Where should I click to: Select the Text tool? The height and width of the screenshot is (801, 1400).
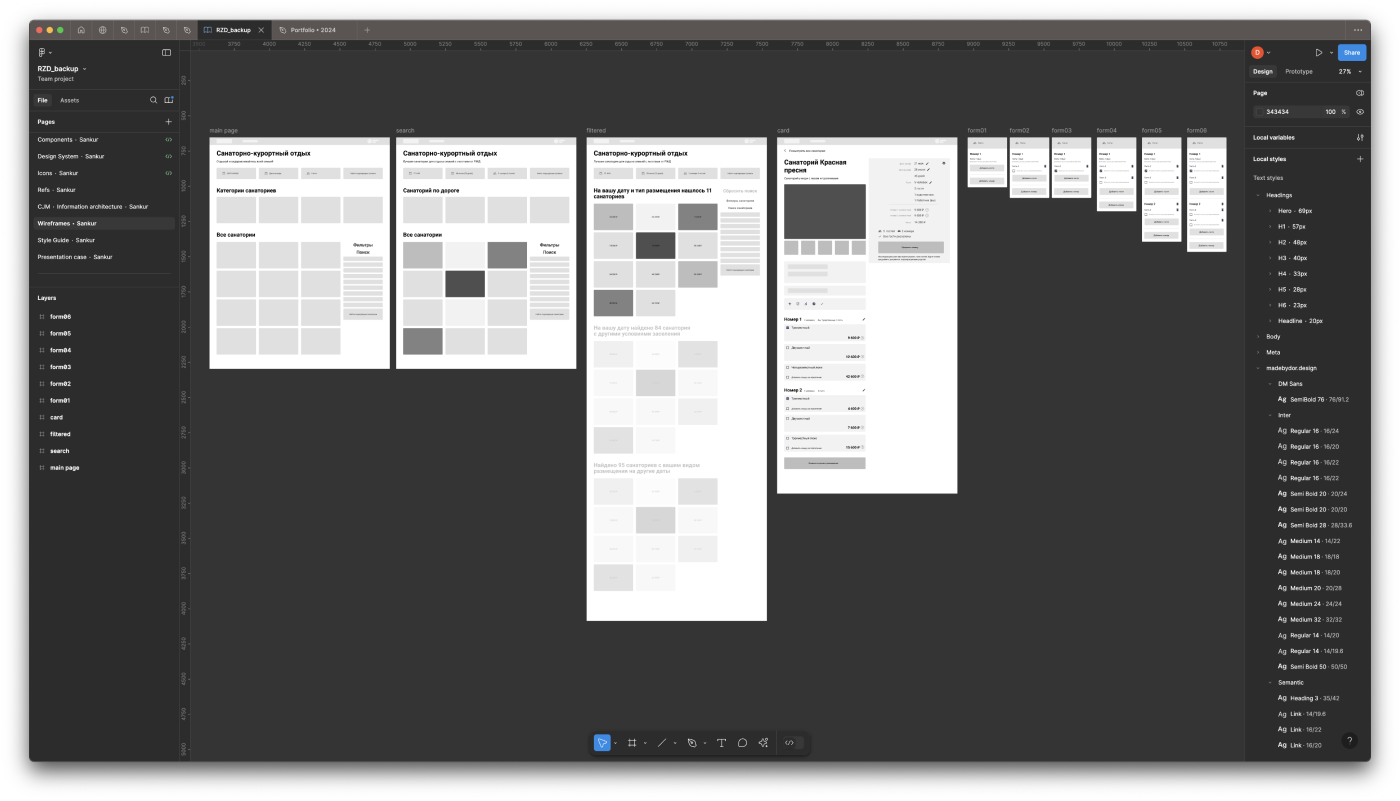coord(721,743)
